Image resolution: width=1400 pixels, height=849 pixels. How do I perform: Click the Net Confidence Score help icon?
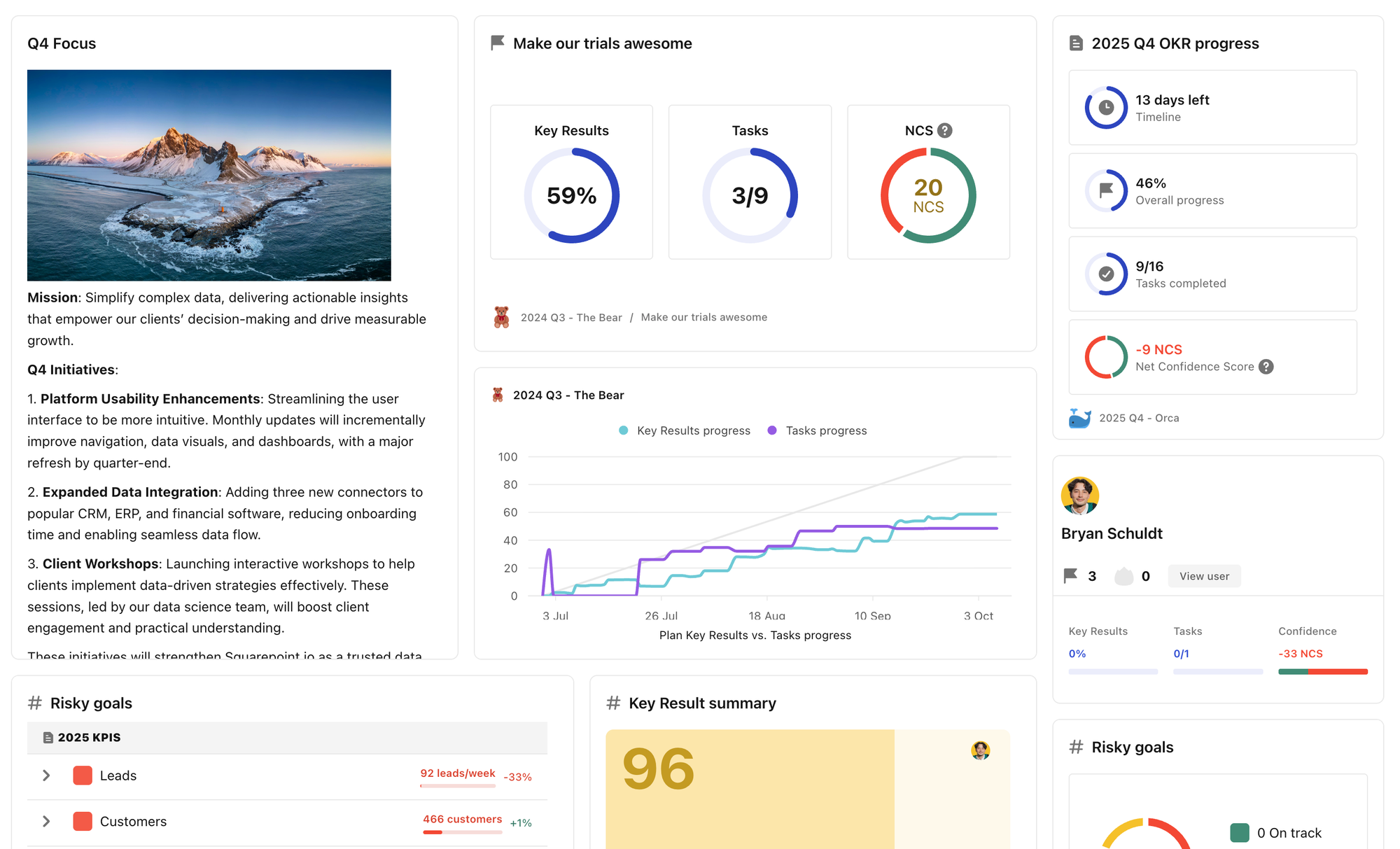[1266, 367]
